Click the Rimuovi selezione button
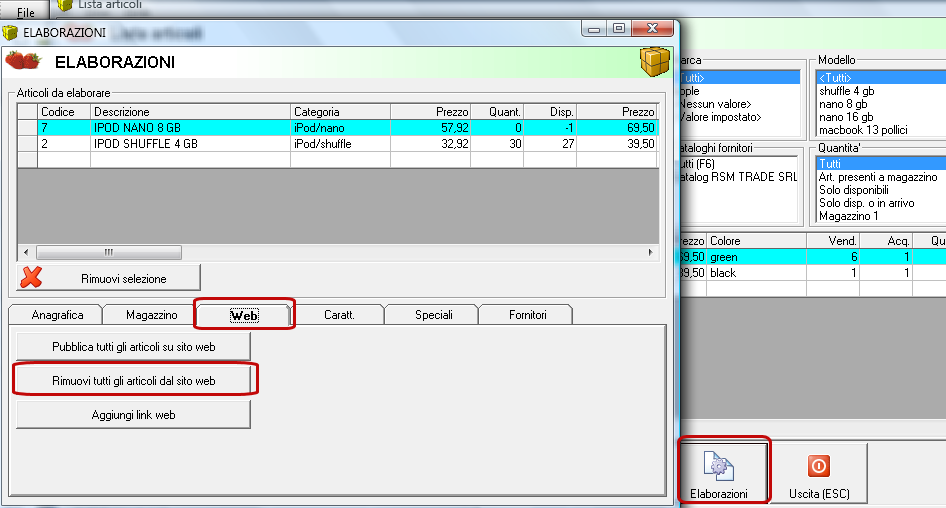The width and height of the screenshot is (946, 508). click(x=109, y=278)
